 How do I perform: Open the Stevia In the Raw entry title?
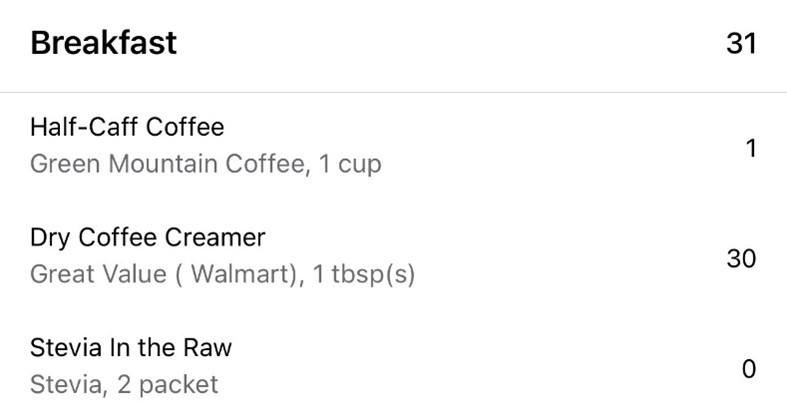pyautogui.click(x=131, y=348)
